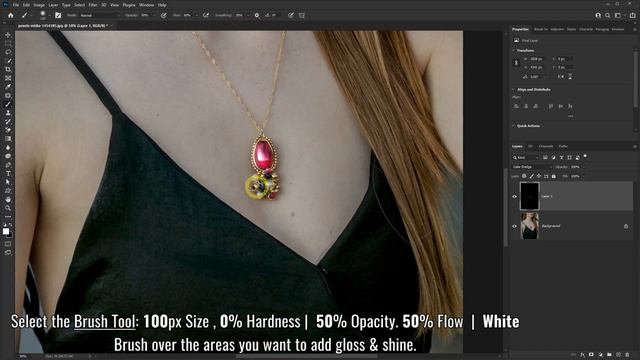Screen dimensions: 640x360
Task: Select the Pen tool
Action: (8, 165)
